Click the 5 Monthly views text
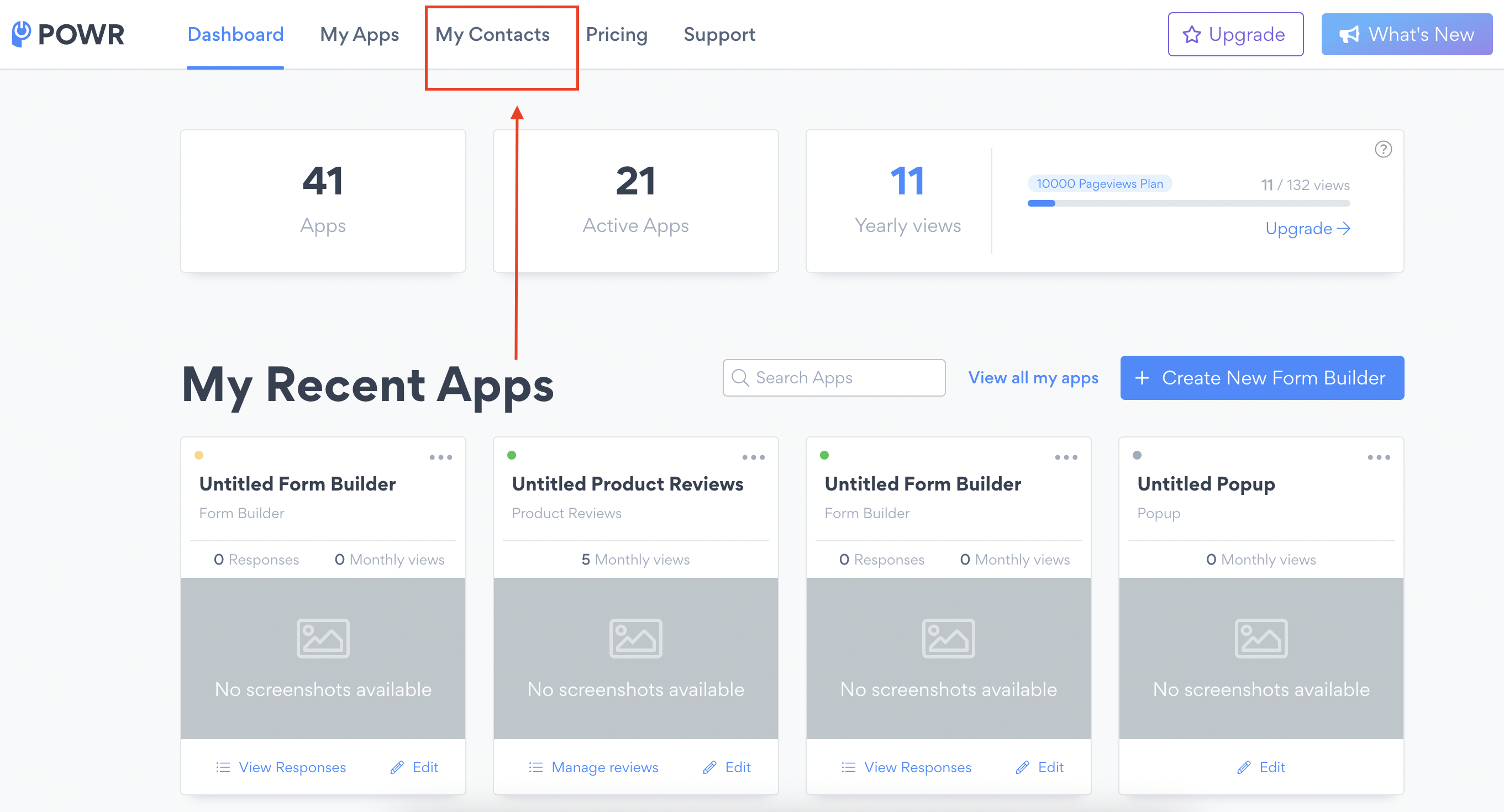This screenshot has height=812, width=1504. tap(635, 559)
